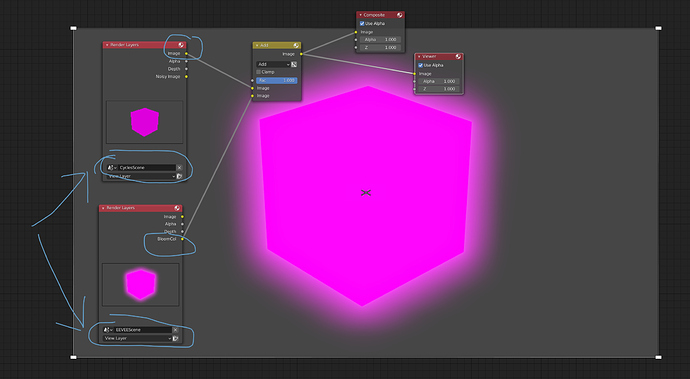
Task: Click Fac input socket on Add node
Action: click(252, 81)
